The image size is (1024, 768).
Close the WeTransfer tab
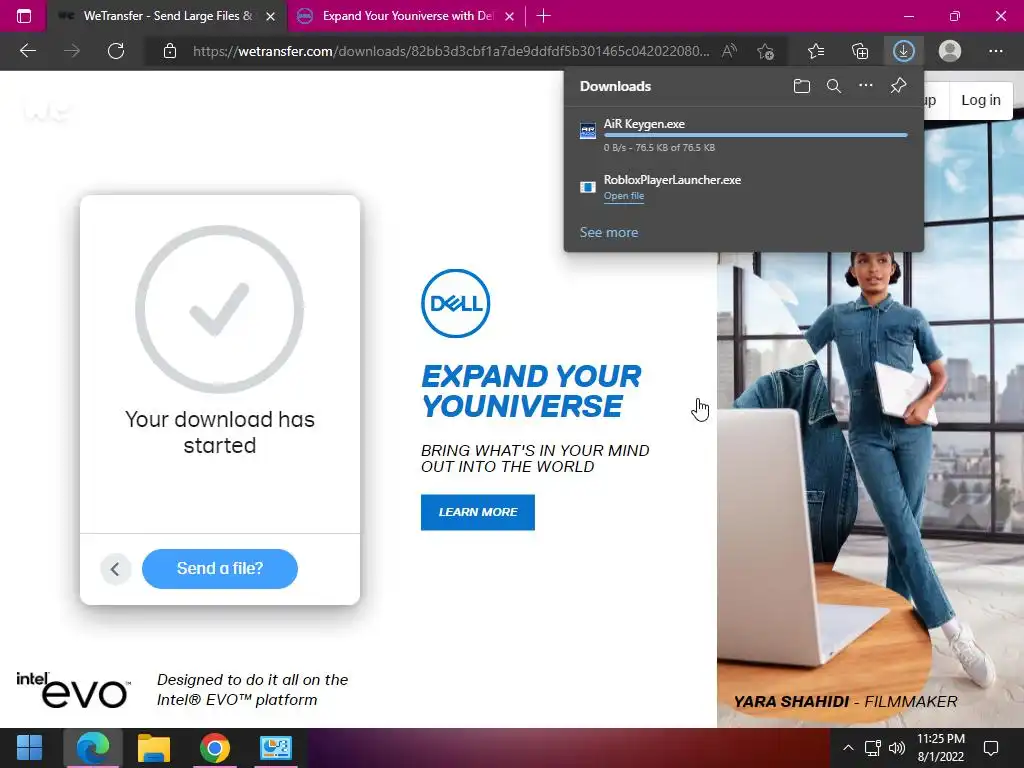click(x=270, y=16)
